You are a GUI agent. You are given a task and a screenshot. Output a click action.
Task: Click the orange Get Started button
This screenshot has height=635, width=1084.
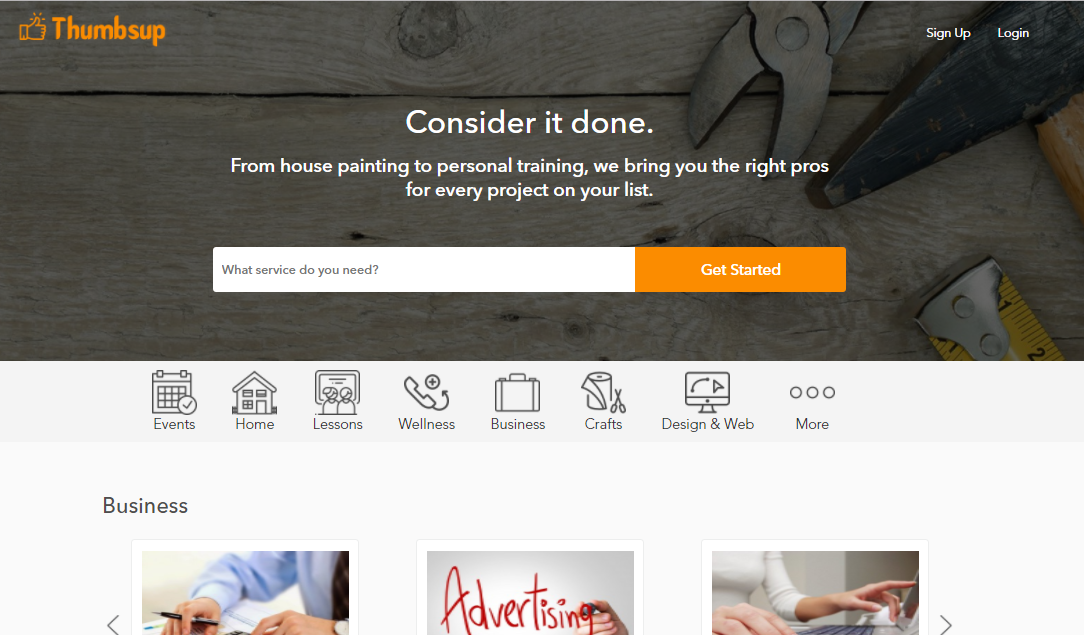tap(740, 269)
